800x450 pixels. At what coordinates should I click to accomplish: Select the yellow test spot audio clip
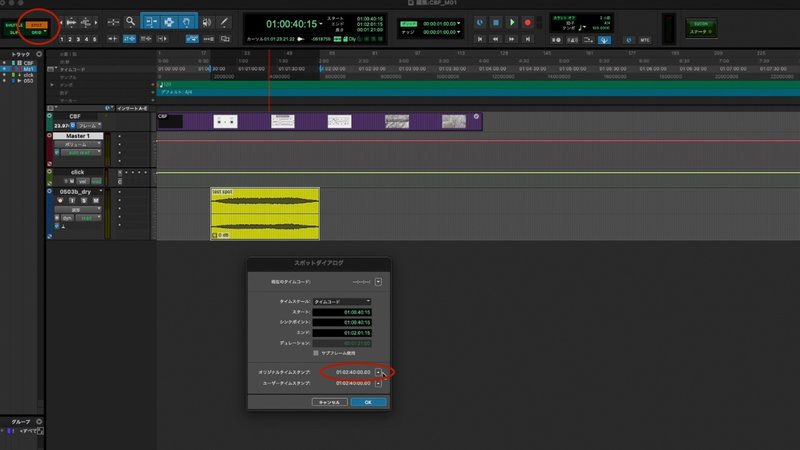(265, 213)
